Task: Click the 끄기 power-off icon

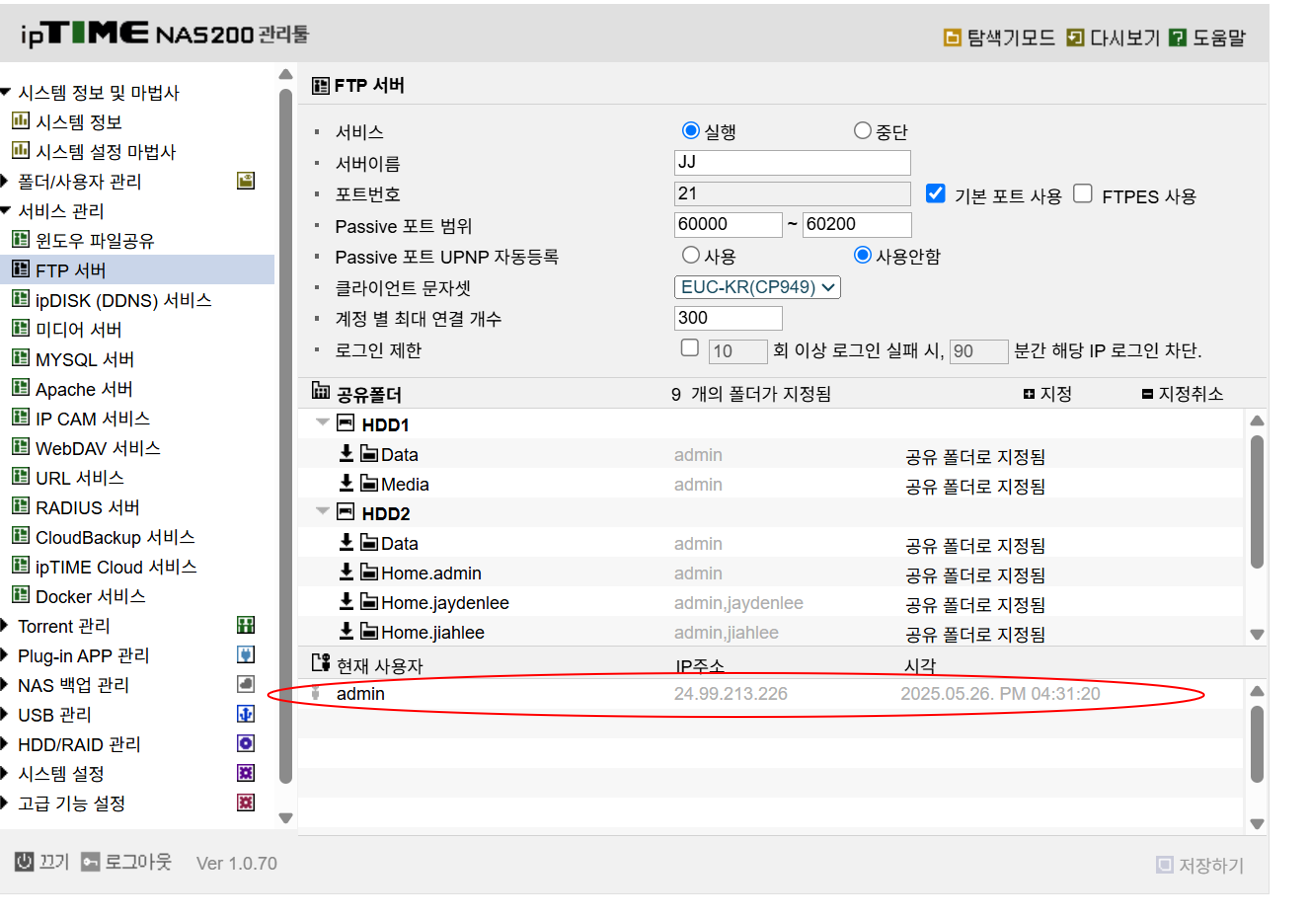Action: (24, 862)
